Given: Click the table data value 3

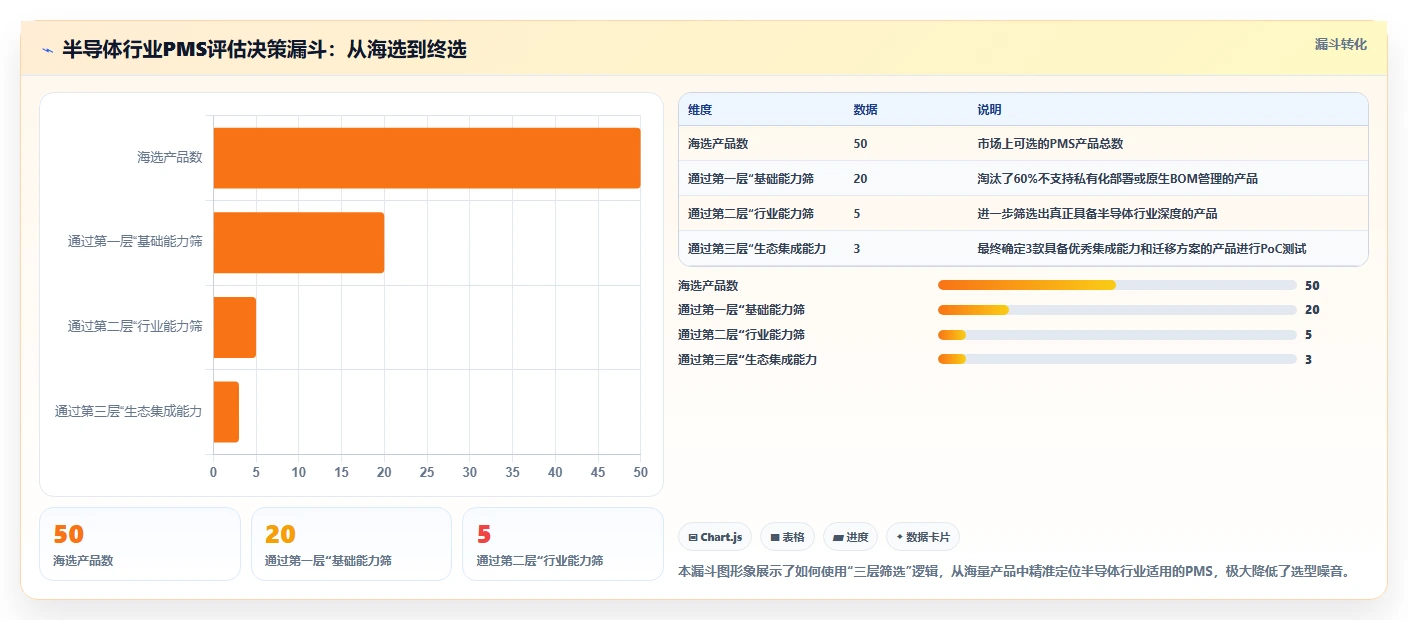Looking at the screenshot, I should (857, 249).
